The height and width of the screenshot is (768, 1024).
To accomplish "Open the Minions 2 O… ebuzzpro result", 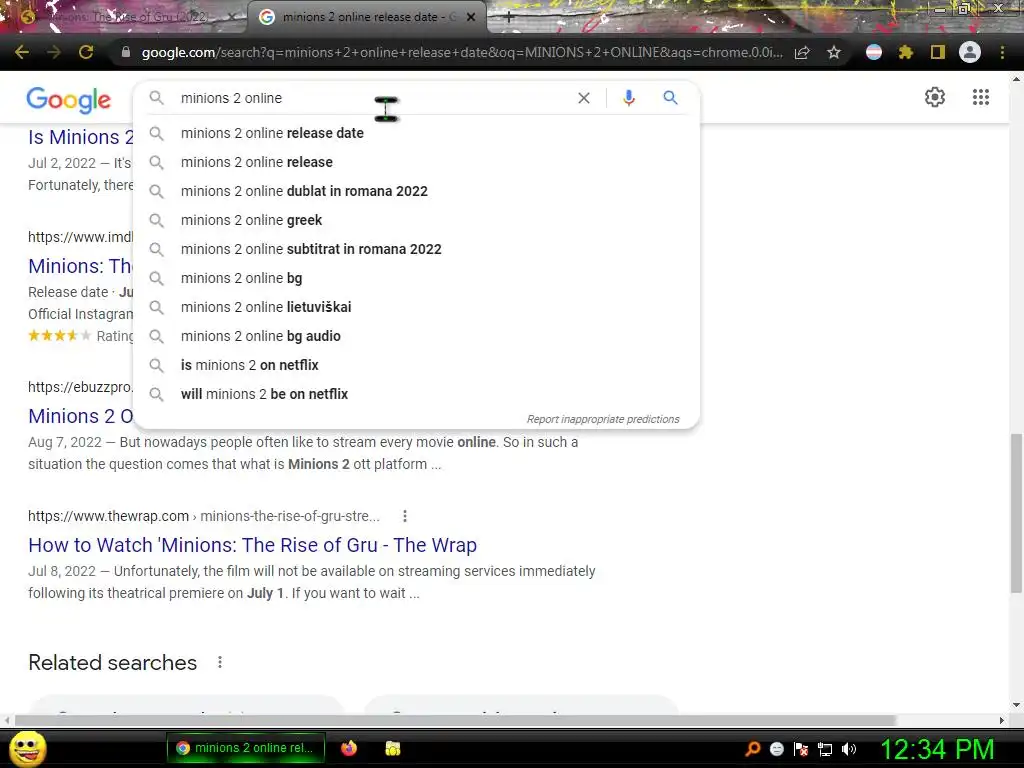I will click(80, 416).
